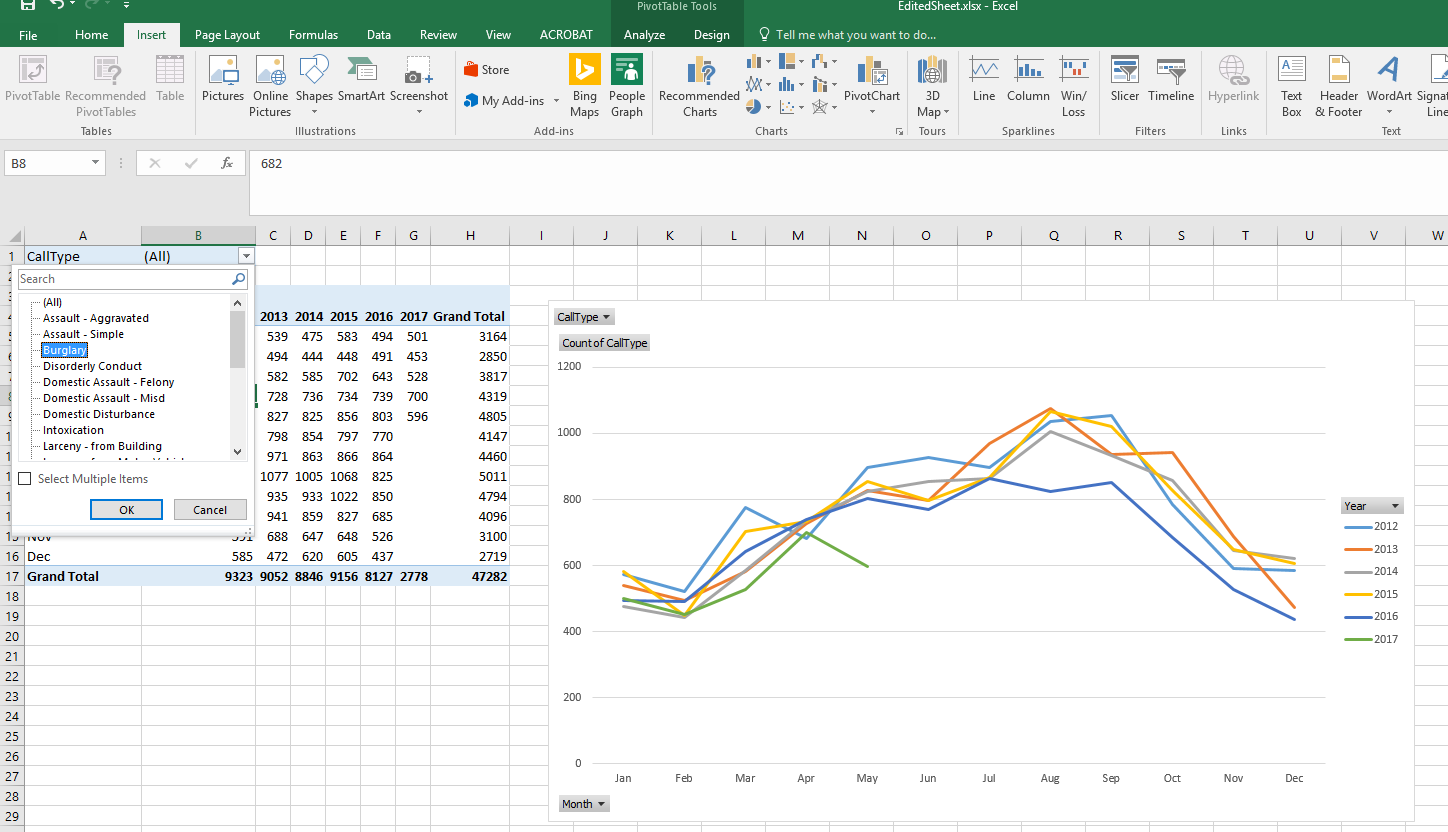The width and height of the screenshot is (1448, 832).
Task: Insert a Screenshot
Action: 418,80
